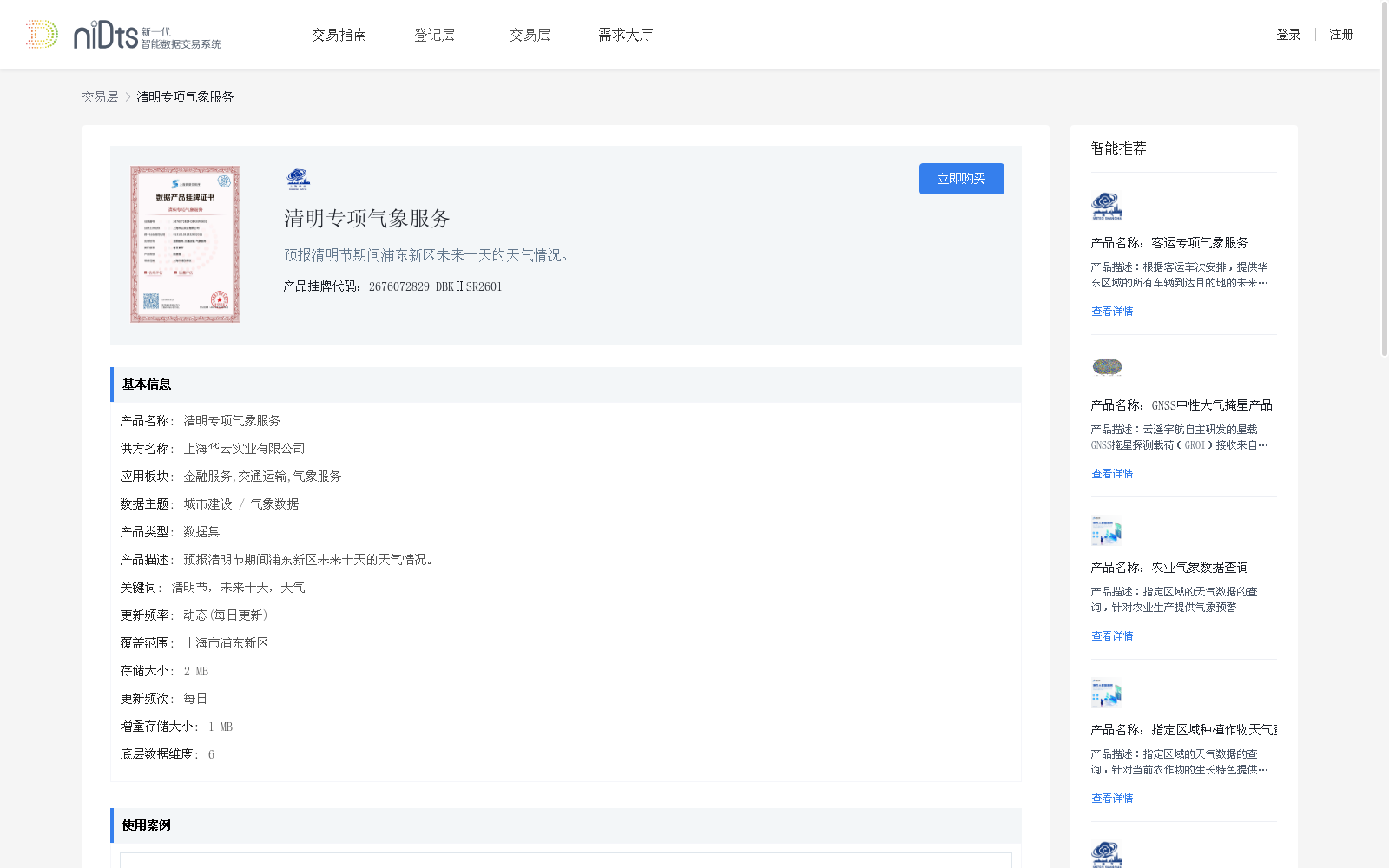Select the 数据主题 value 城市建设 / 气象数据

coord(240,504)
